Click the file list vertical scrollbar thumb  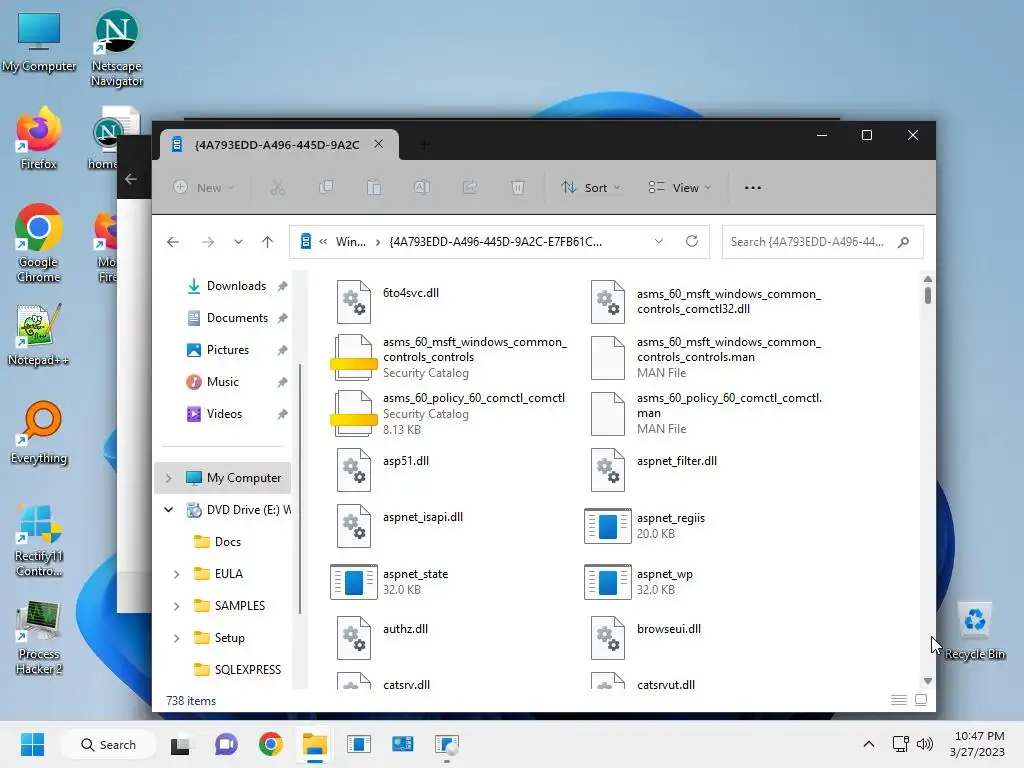click(x=927, y=295)
